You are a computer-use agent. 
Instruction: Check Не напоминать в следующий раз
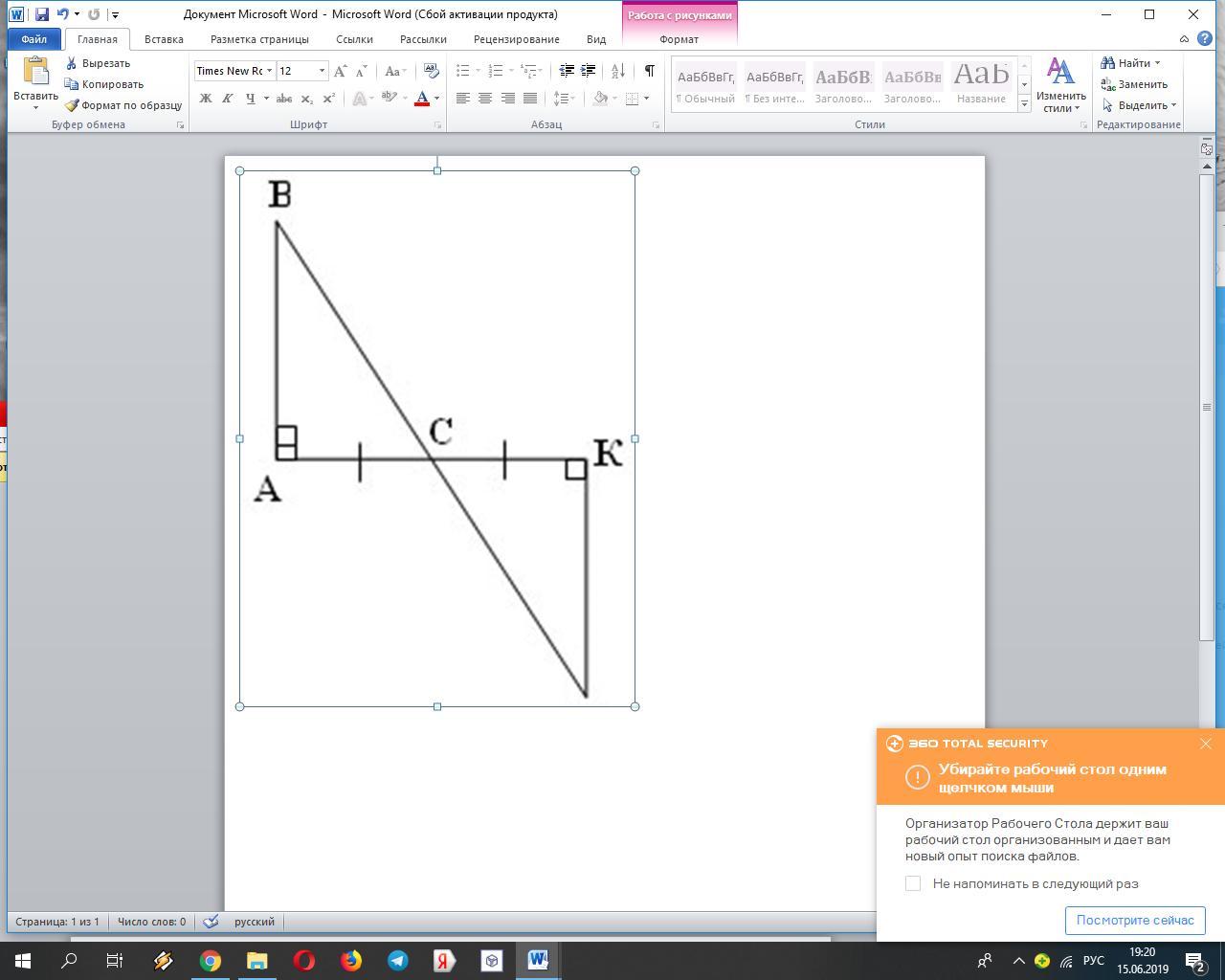913,883
